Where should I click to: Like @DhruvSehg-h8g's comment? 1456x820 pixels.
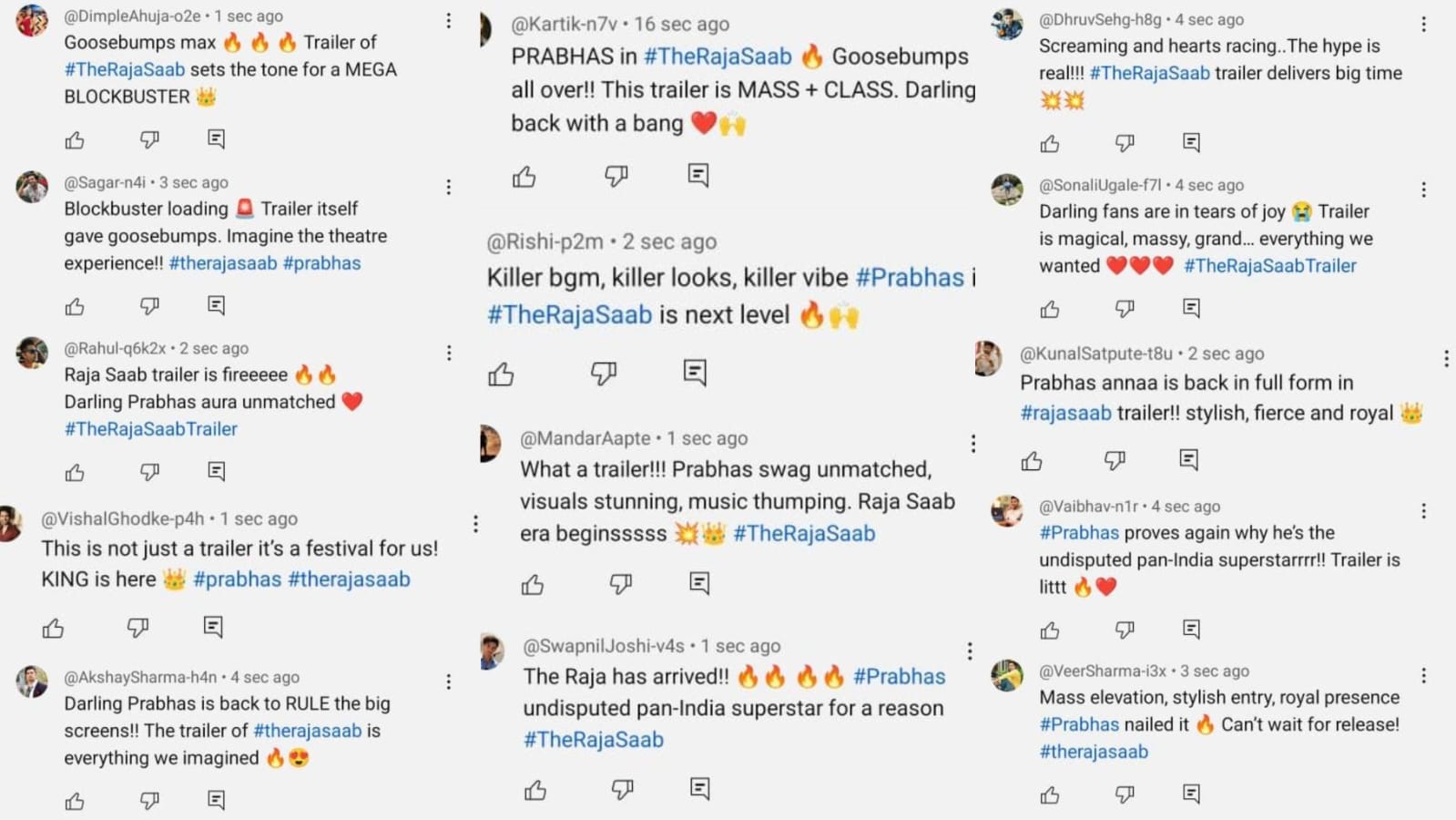[1050, 144]
